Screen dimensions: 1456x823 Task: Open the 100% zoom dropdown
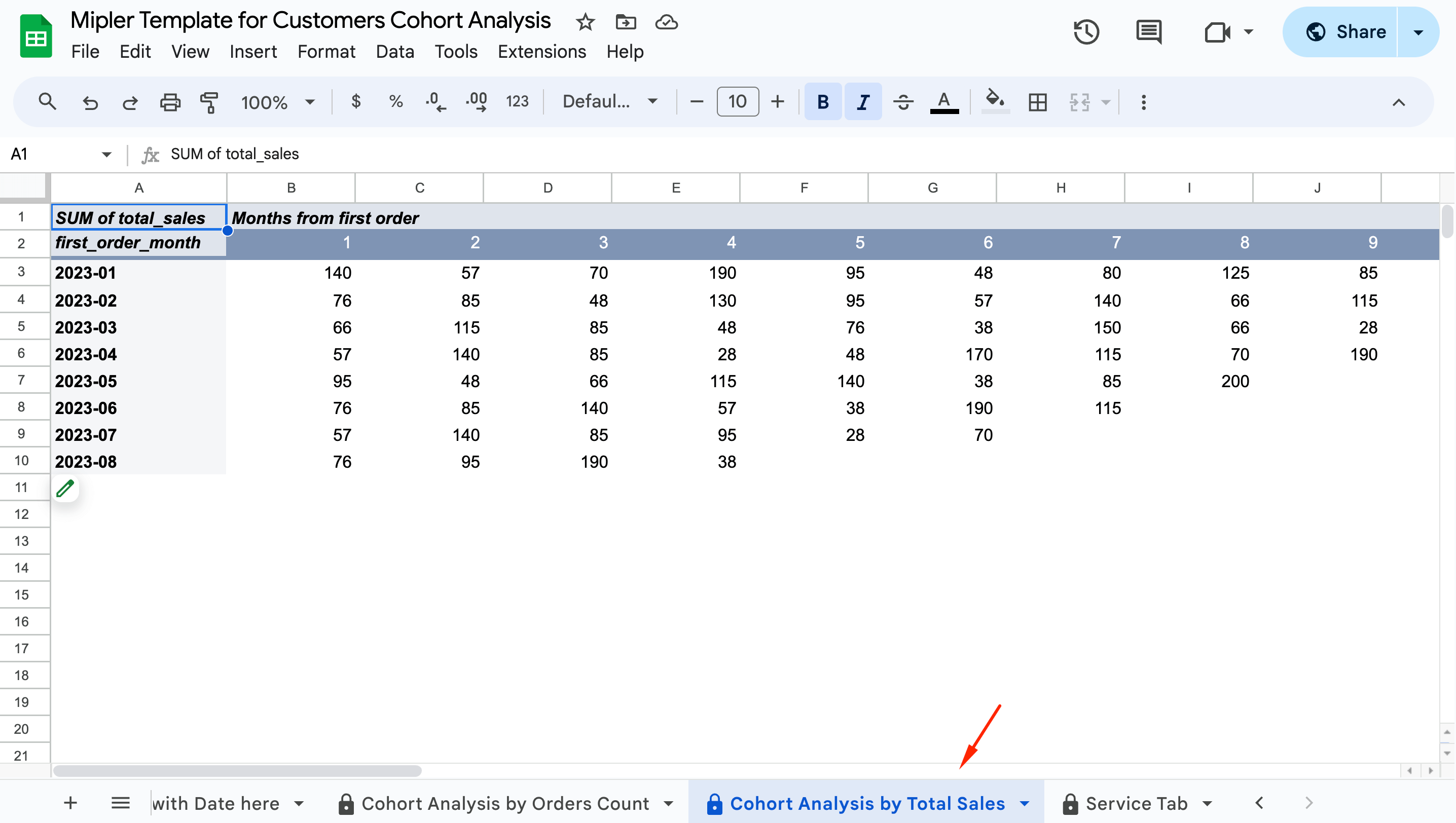tap(278, 102)
